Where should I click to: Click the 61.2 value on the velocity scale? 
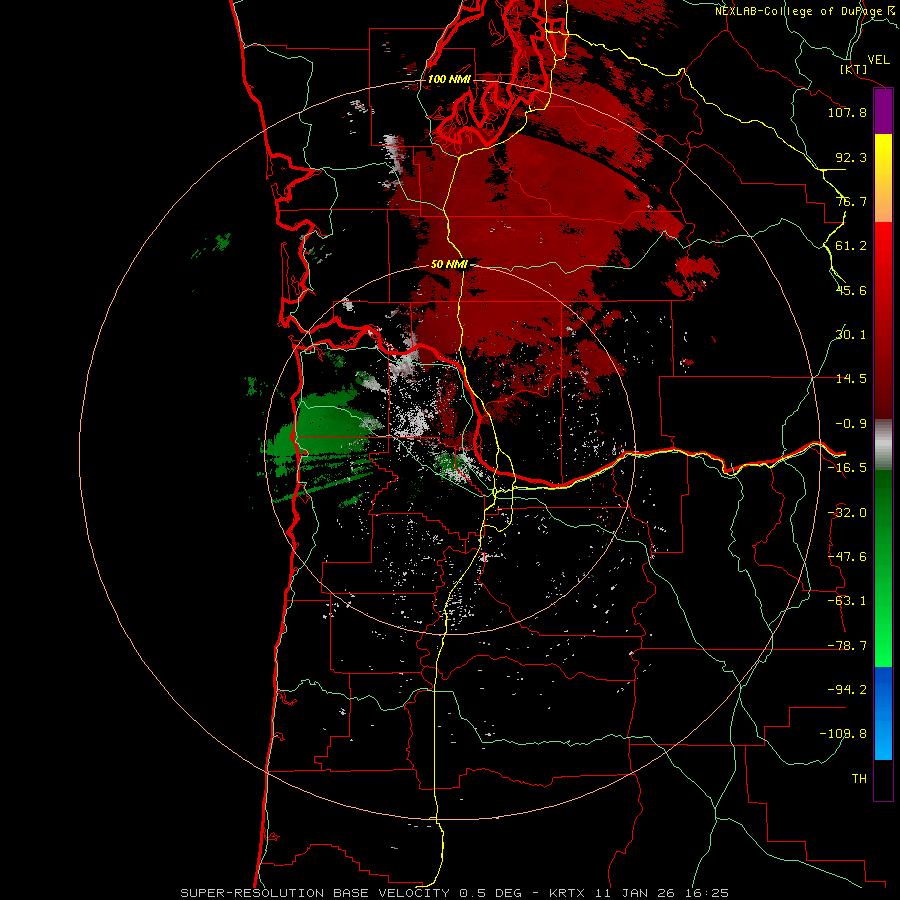click(851, 246)
